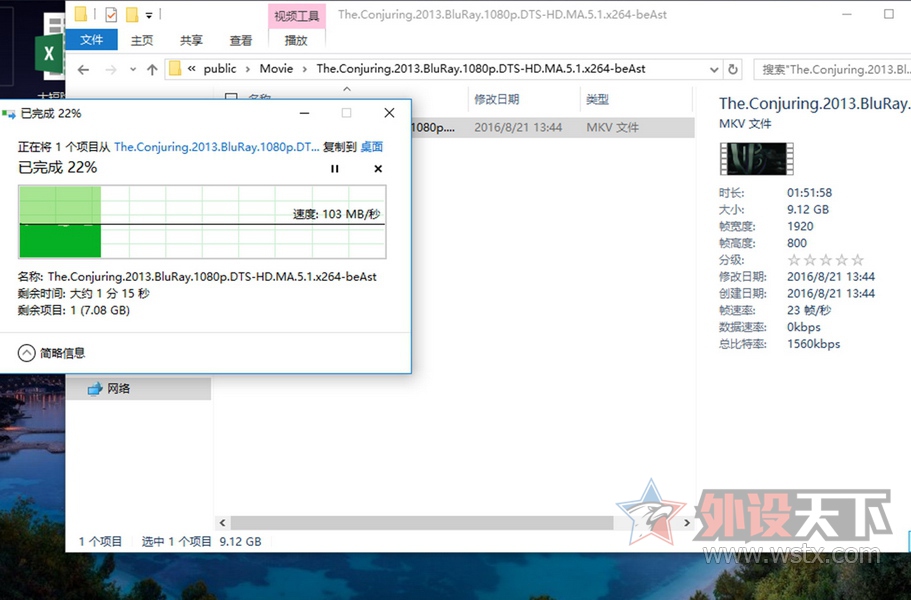Click the public breadcrumb in address bar
This screenshot has width=911, height=600.
220,69
